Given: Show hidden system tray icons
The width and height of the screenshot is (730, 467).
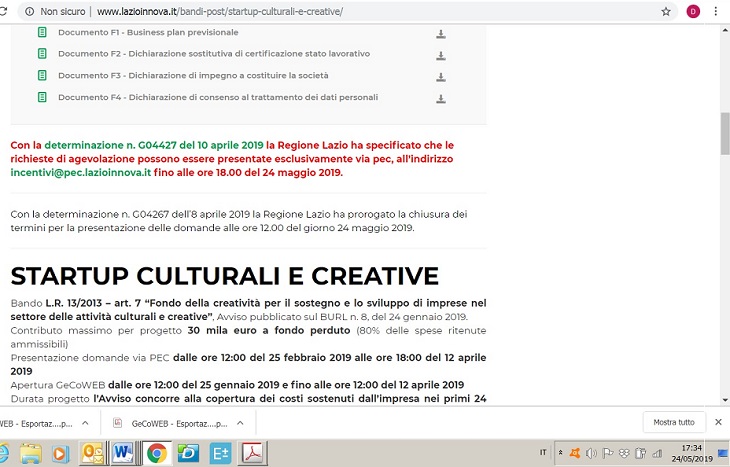Looking at the screenshot, I should pyautogui.click(x=561, y=453).
